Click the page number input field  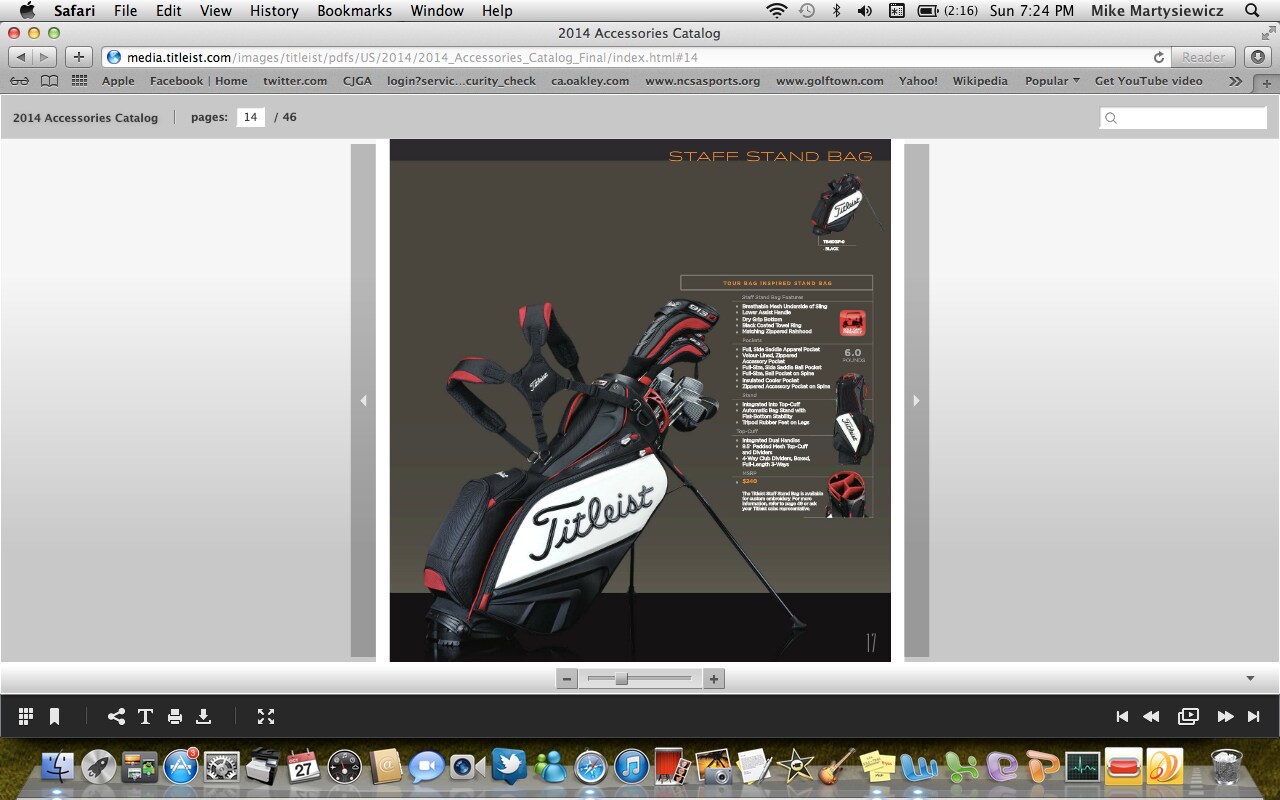click(250, 117)
